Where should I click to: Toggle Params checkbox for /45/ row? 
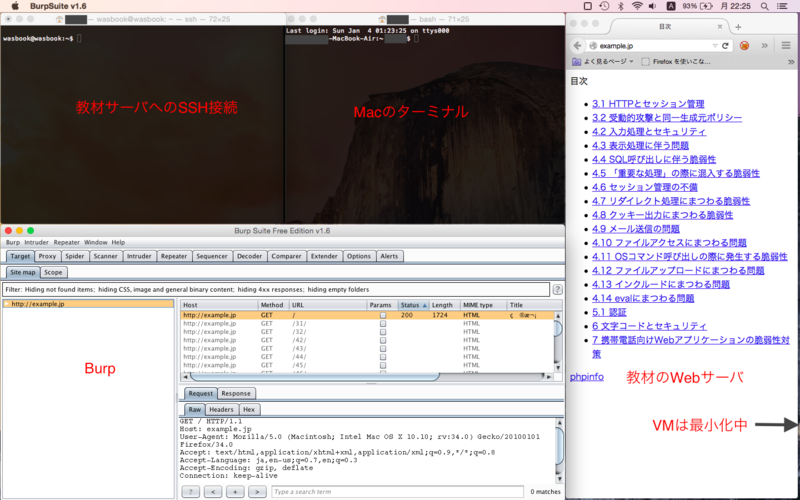click(383, 365)
